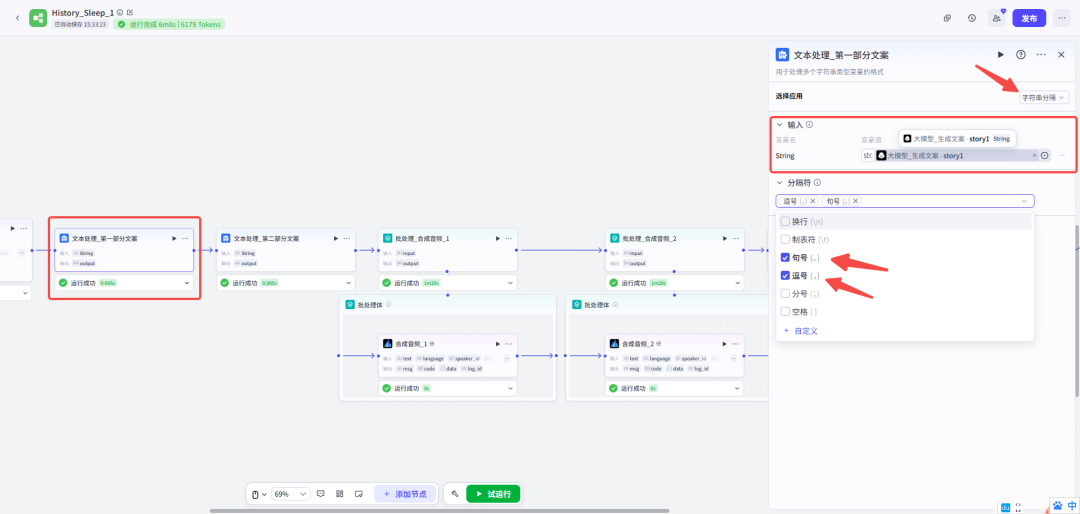1080x514 pixels.
Task: Uncheck the 句号 option
Action: 785,258
